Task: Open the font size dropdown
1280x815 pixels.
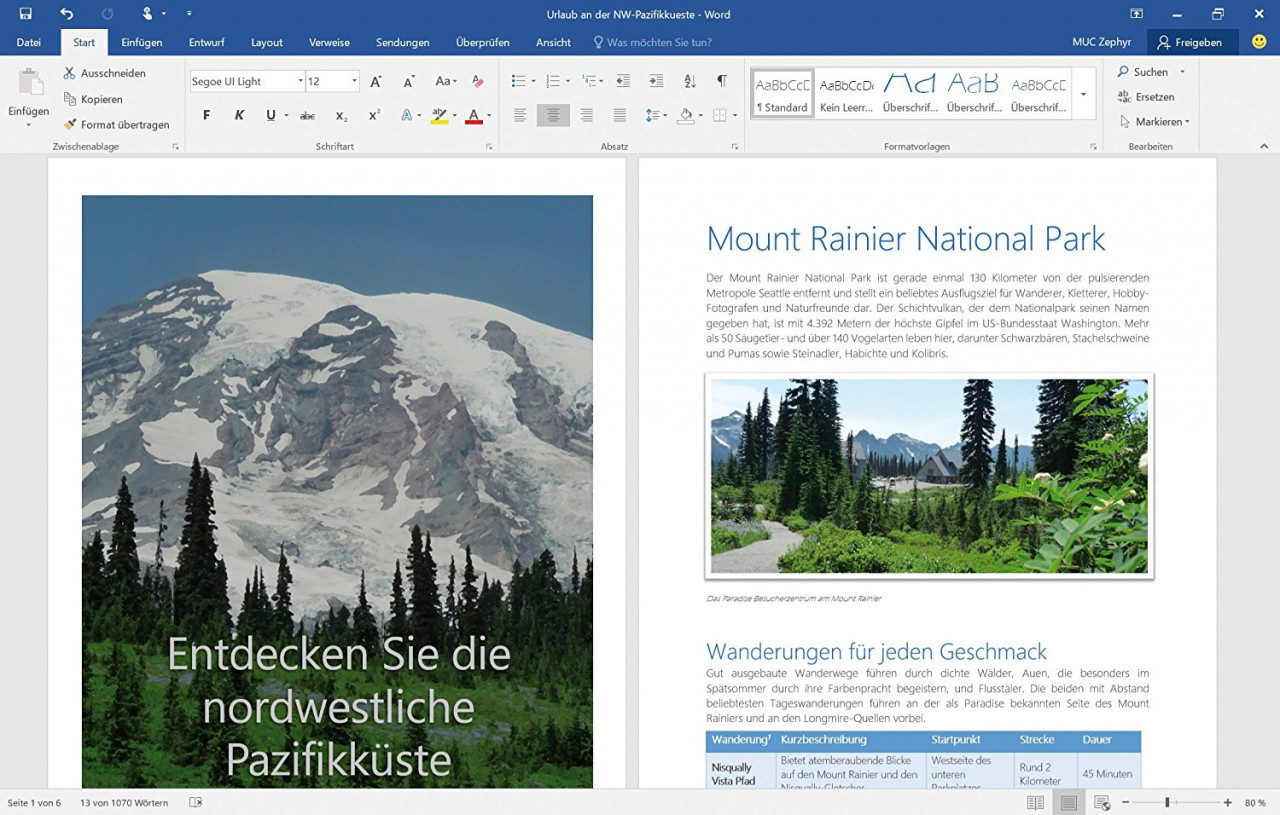Action: tap(353, 82)
